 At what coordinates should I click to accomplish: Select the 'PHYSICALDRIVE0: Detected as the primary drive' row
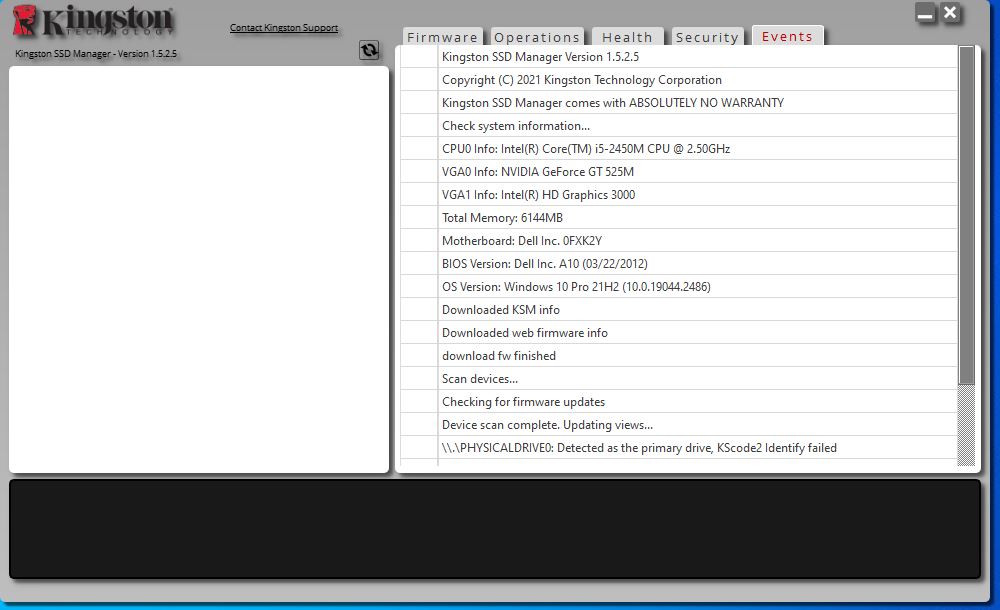[679, 447]
